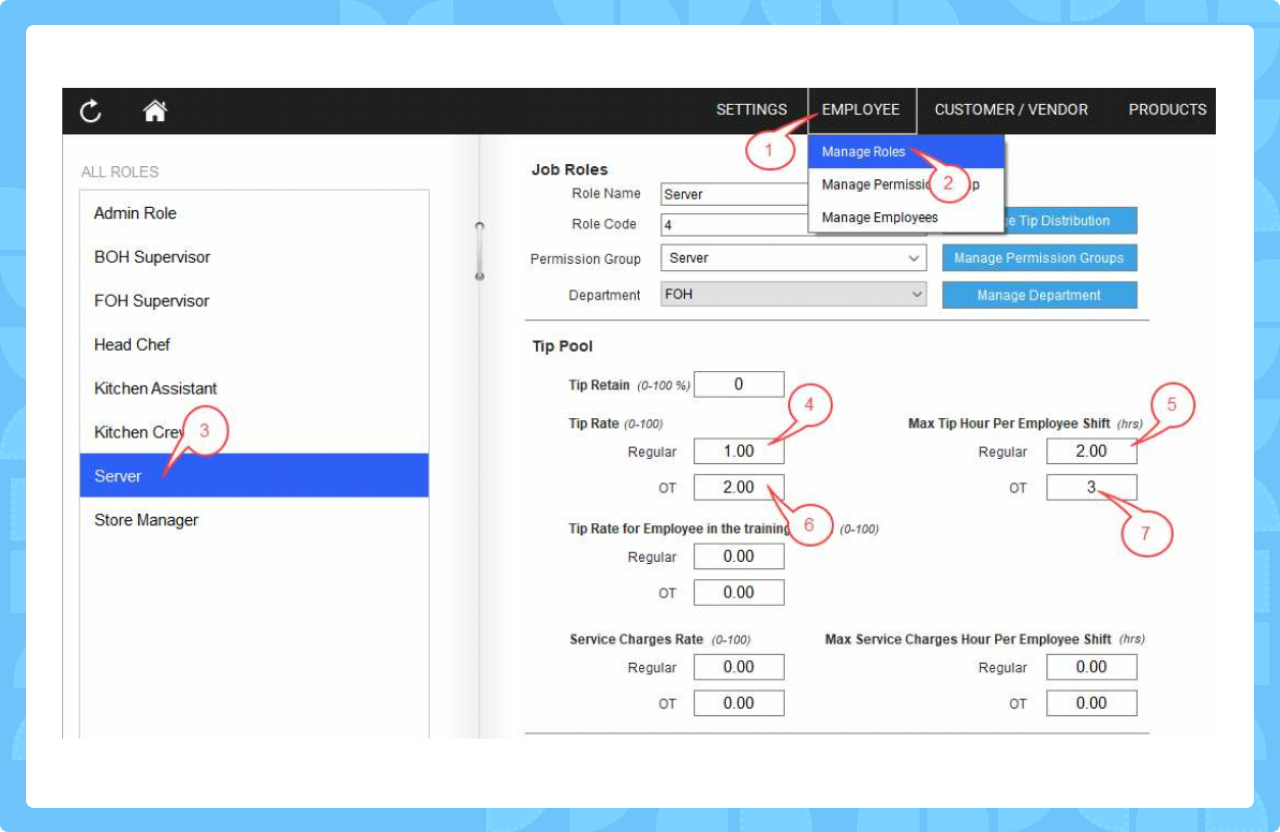Choose Manage Employees from the dropdown menu
This screenshot has width=1280, height=832.
click(906, 217)
